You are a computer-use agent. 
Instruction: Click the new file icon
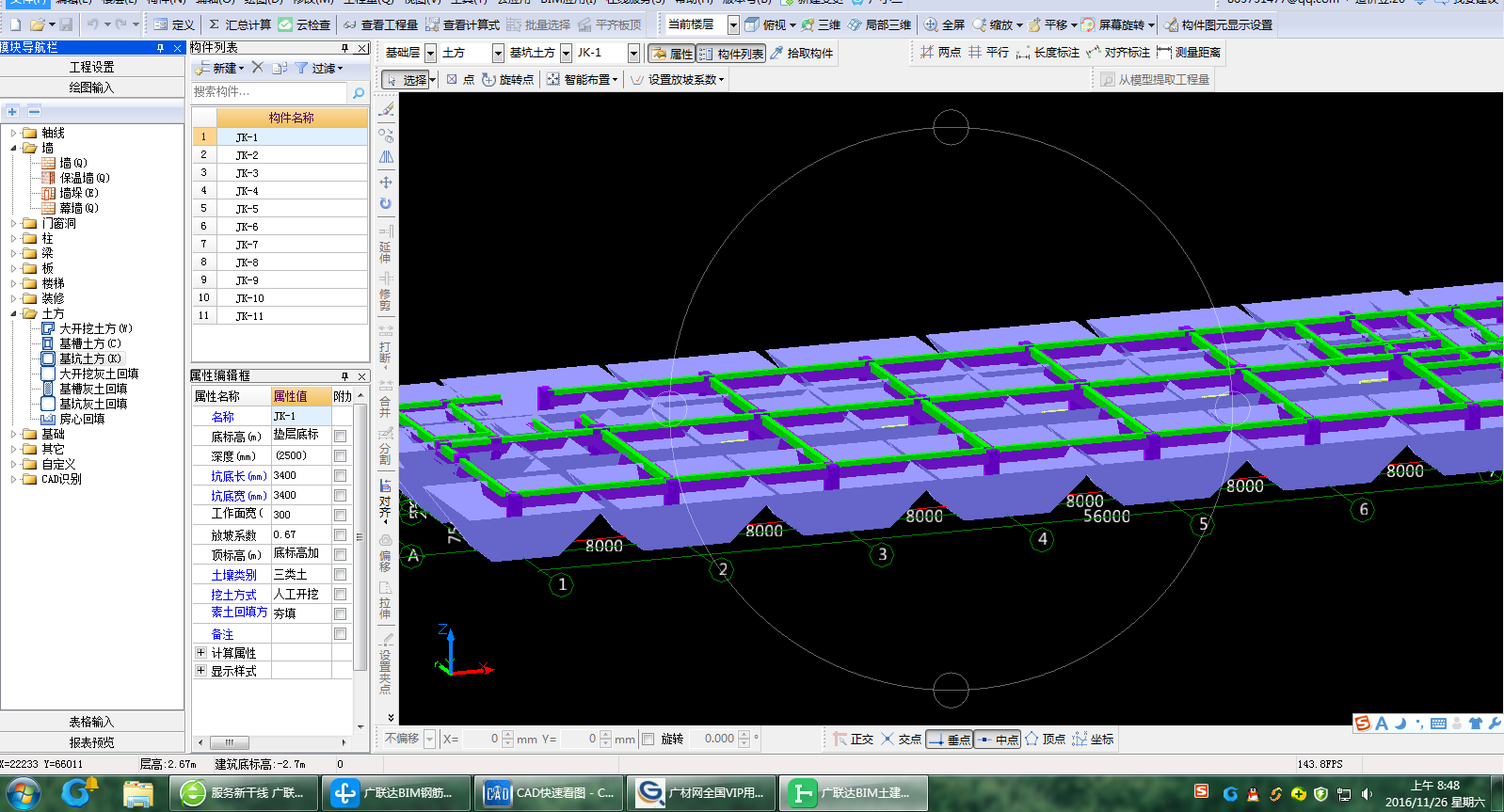pyautogui.click(x=15, y=24)
